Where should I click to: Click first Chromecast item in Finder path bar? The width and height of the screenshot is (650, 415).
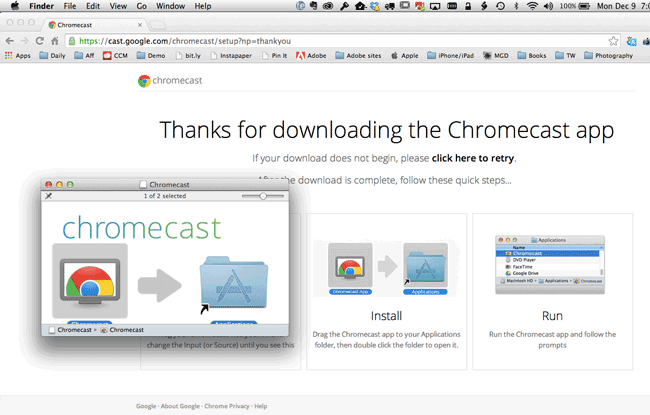[x=70, y=330]
